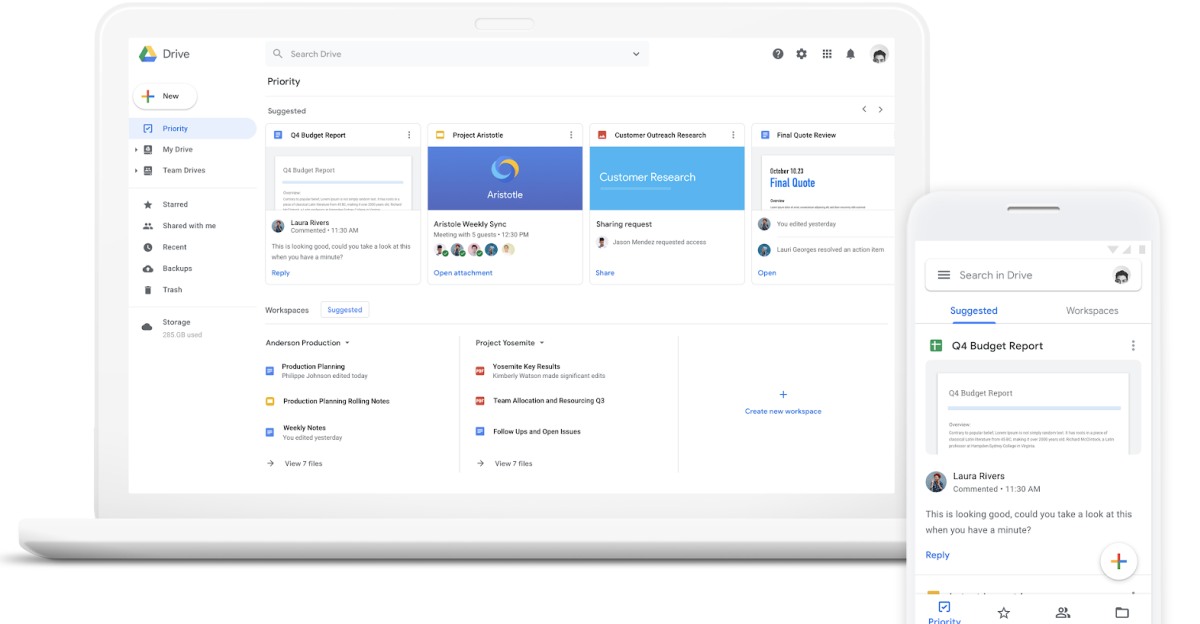Open the Starred item in sidebar
This screenshot has height=624, width=1200.
pyautogui.click(x=175, y=205)
